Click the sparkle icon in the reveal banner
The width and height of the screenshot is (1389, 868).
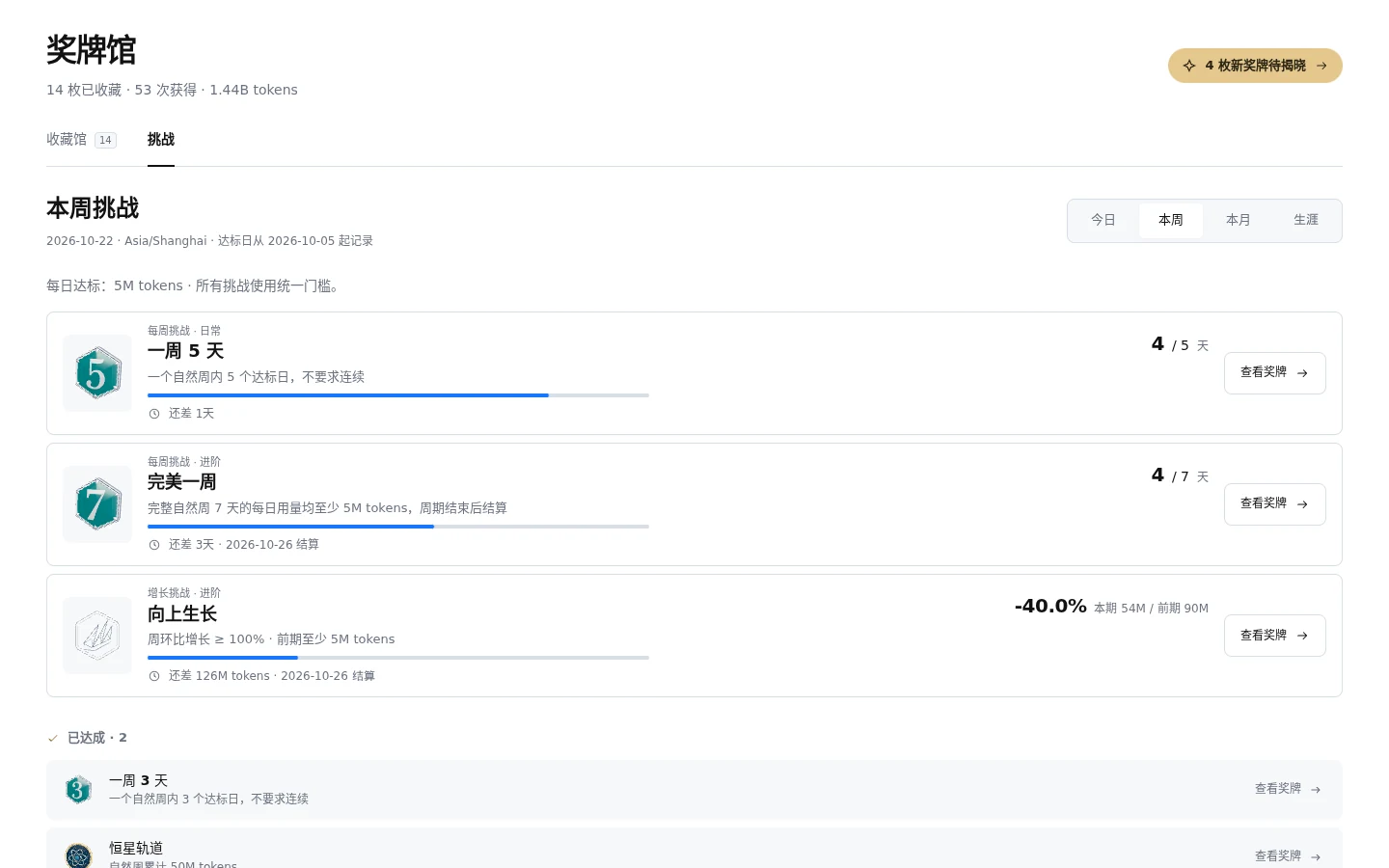pos(1189,66)
